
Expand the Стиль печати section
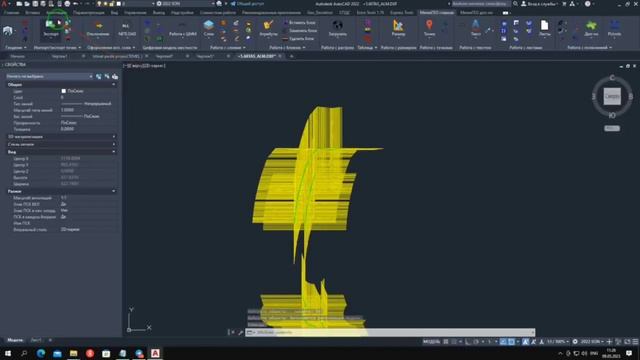113,144
